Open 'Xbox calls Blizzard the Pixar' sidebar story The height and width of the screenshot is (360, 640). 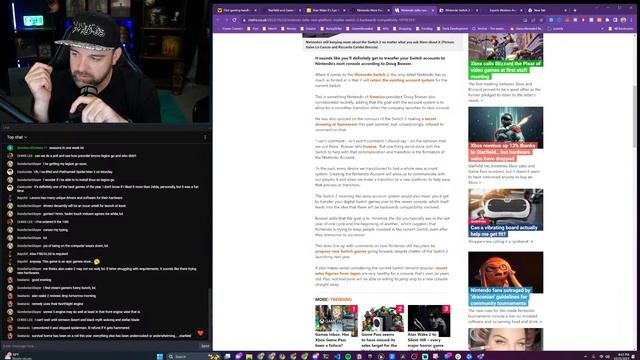505,70
